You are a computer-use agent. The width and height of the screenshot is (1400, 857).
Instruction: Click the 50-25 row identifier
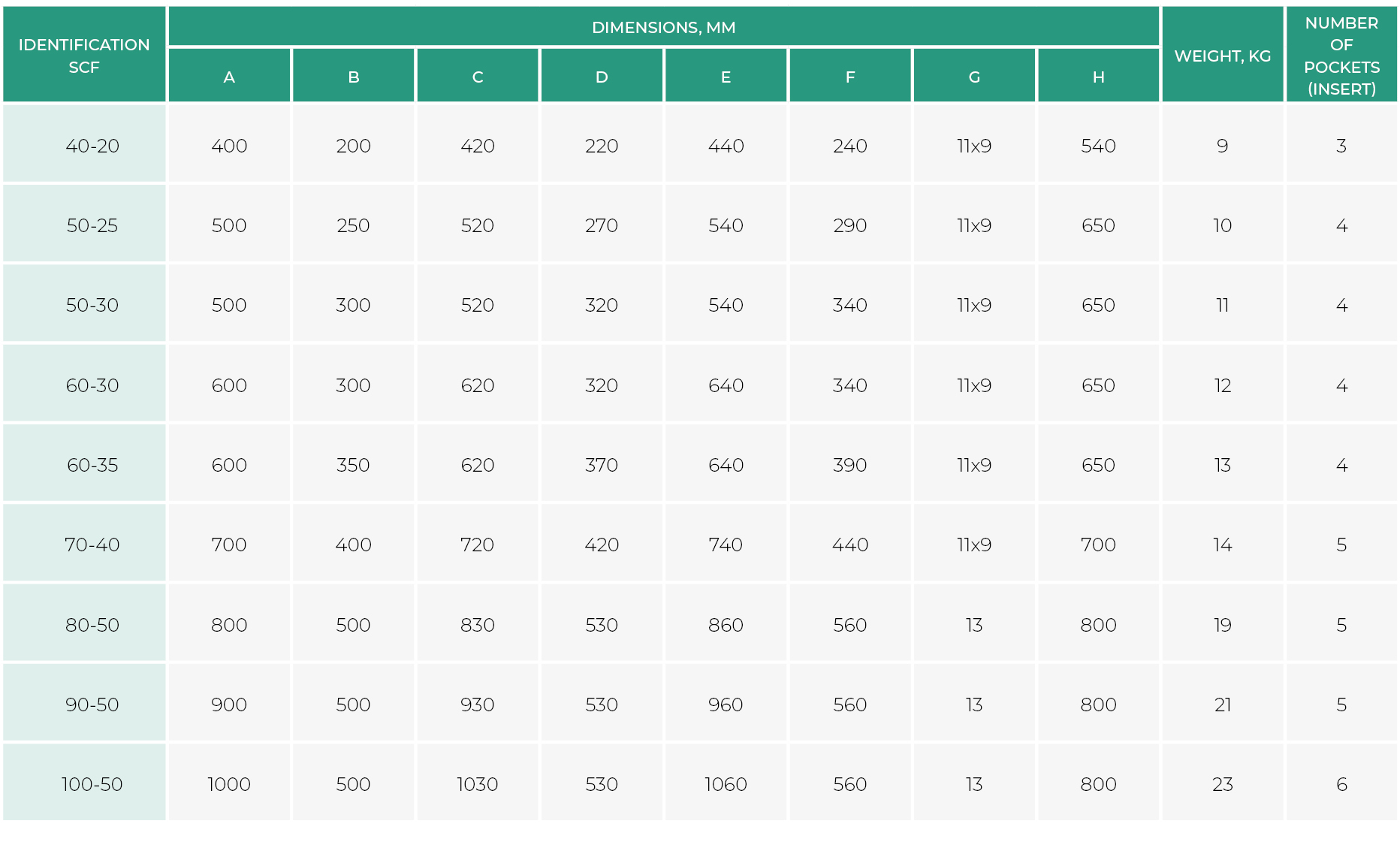92,225
